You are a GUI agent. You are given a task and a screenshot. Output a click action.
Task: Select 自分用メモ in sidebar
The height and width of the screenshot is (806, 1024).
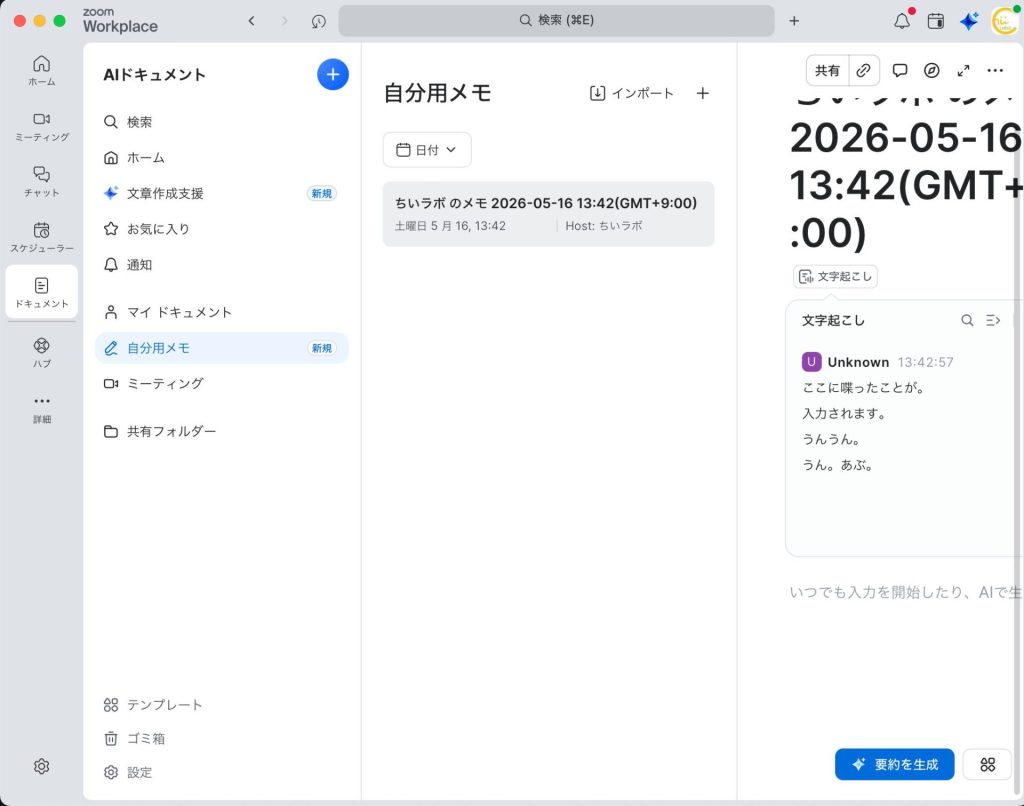pyautogui.click(x=222, y=348)
